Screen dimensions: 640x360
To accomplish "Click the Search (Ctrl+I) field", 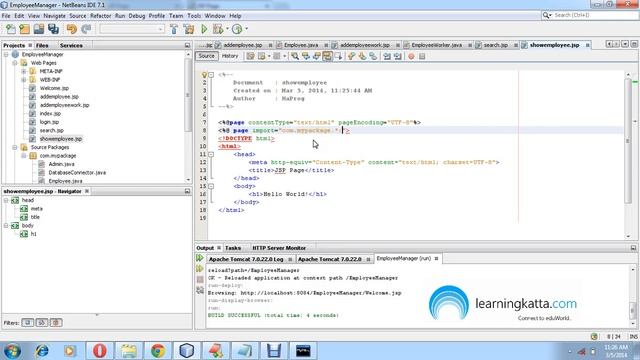I will tap(589, 15).
